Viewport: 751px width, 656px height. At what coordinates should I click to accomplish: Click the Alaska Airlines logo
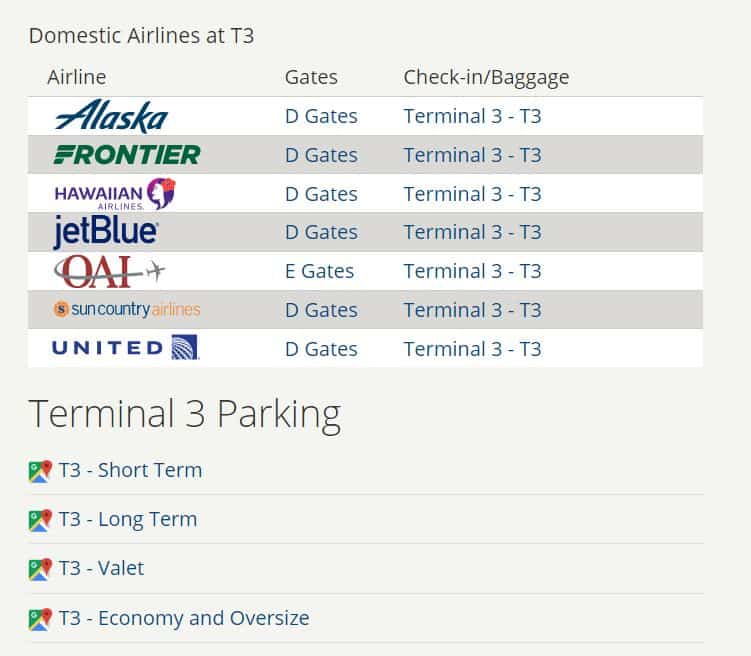pos(112,116)
